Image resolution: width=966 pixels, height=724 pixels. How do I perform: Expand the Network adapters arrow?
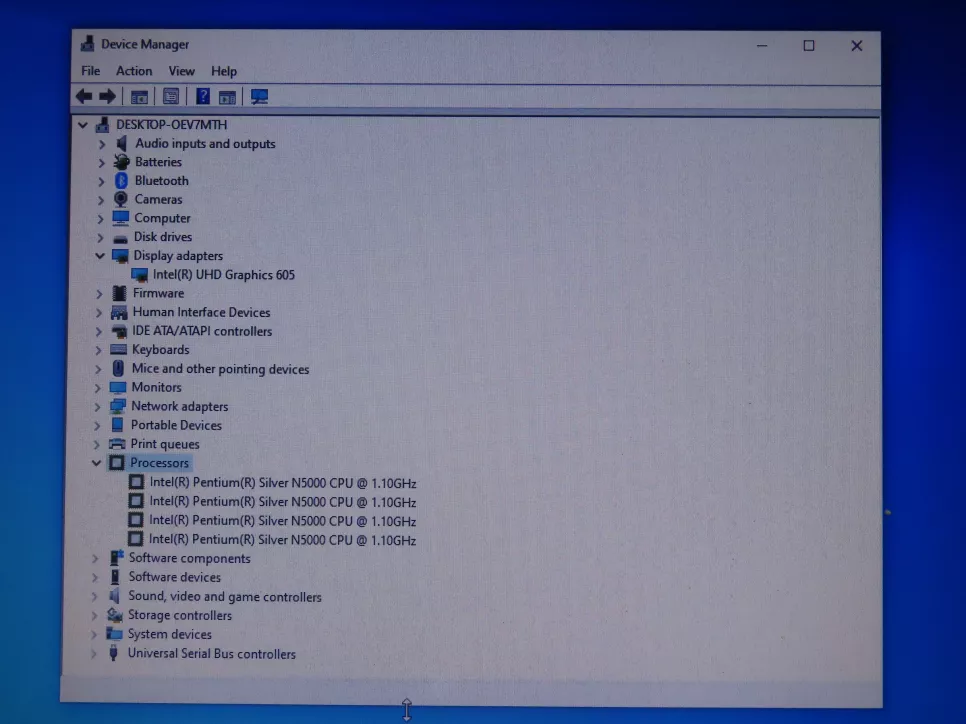(x=97, y=407)
